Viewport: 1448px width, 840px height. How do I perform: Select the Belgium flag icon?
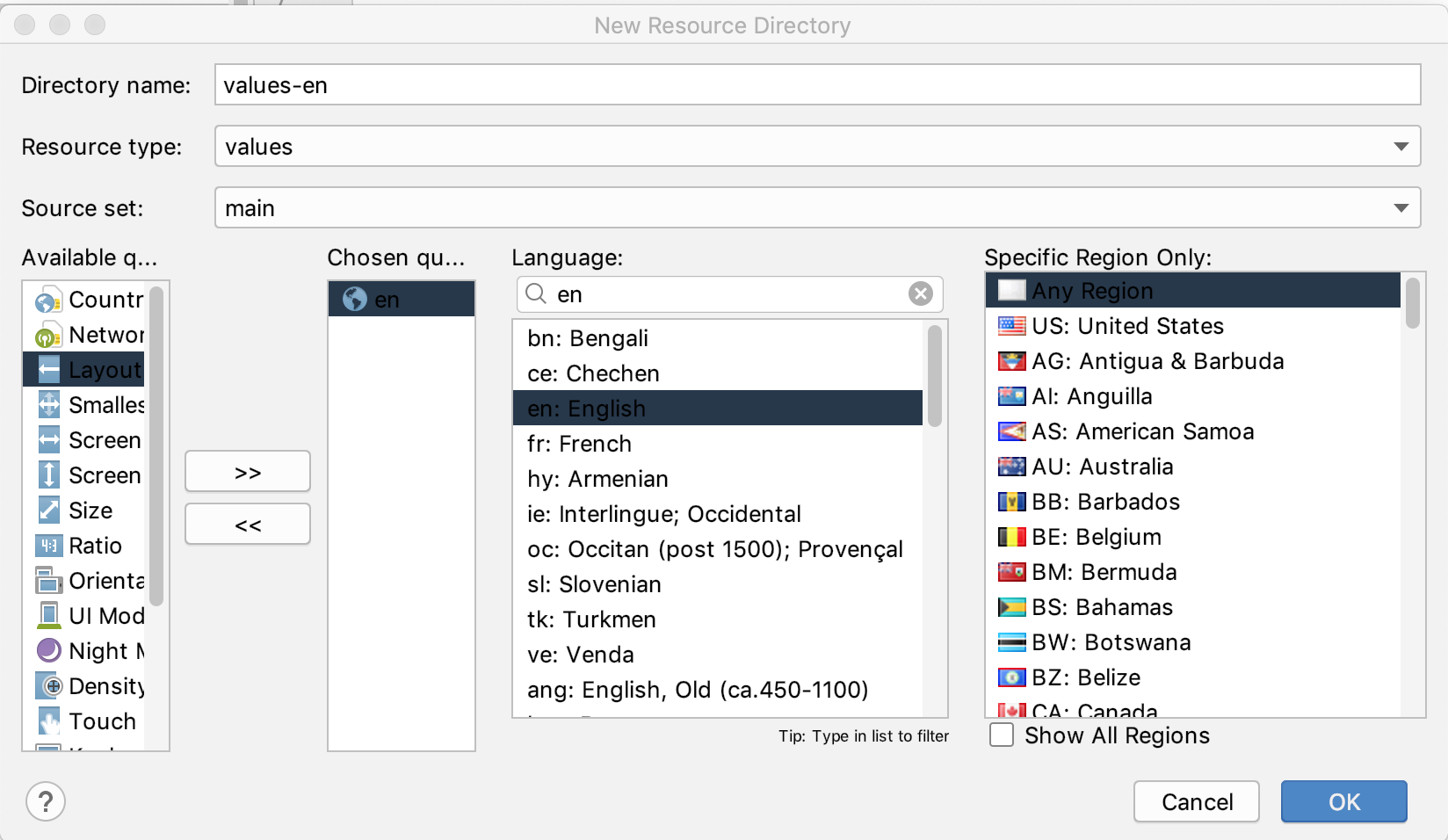pyautogui.click(x=1012, y=537)
